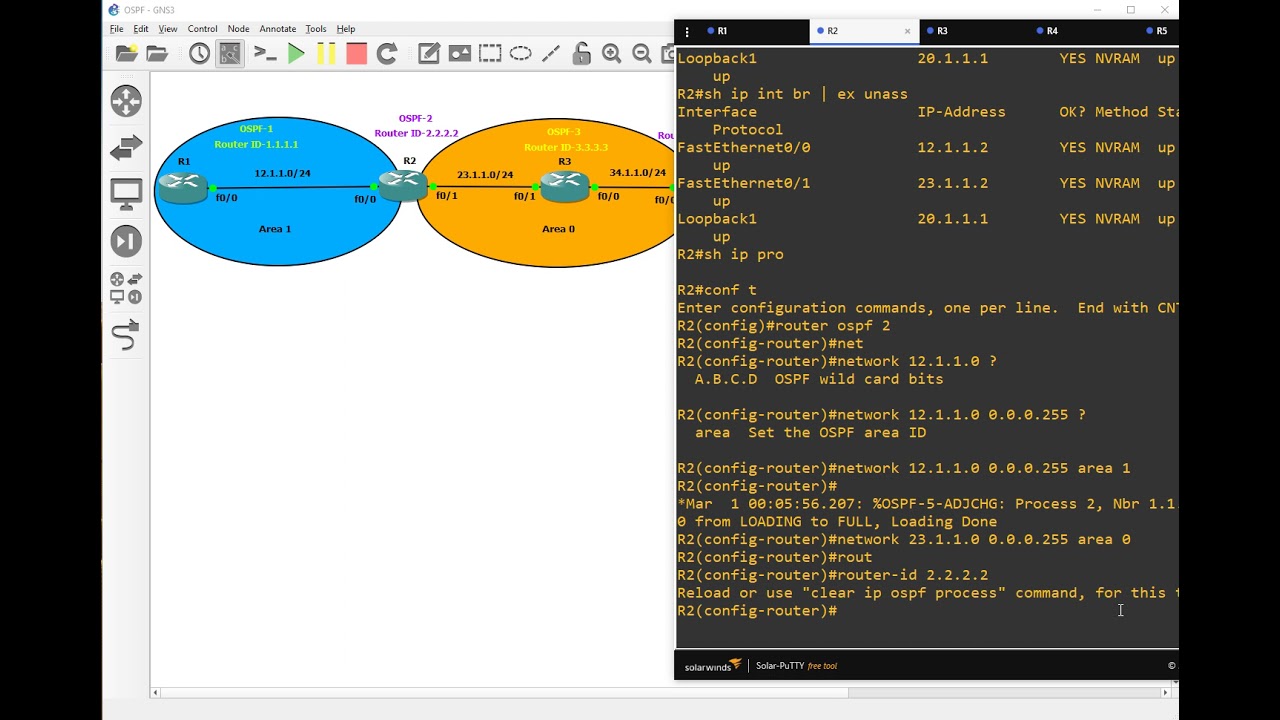Open the Annotate menu
This screenshot has width=1280, height=720.
pyautogui.click(x=278, y=29)
